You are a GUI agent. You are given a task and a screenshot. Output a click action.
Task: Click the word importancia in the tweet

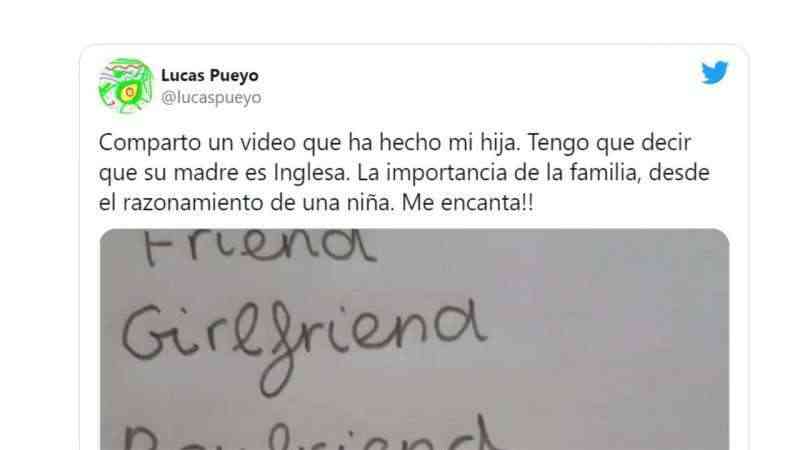pos(447,173)
